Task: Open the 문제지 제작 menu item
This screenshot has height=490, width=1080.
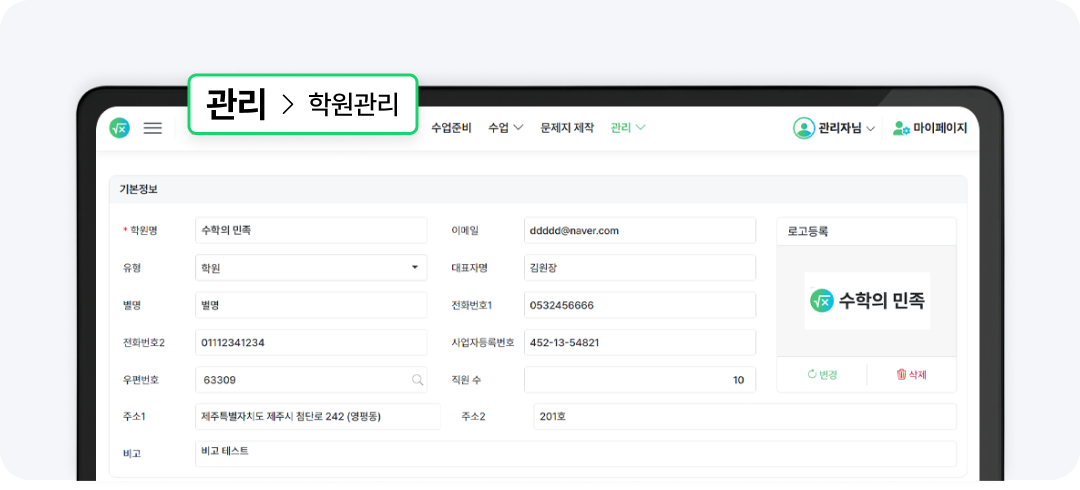Action: click(x=567, y=128)
